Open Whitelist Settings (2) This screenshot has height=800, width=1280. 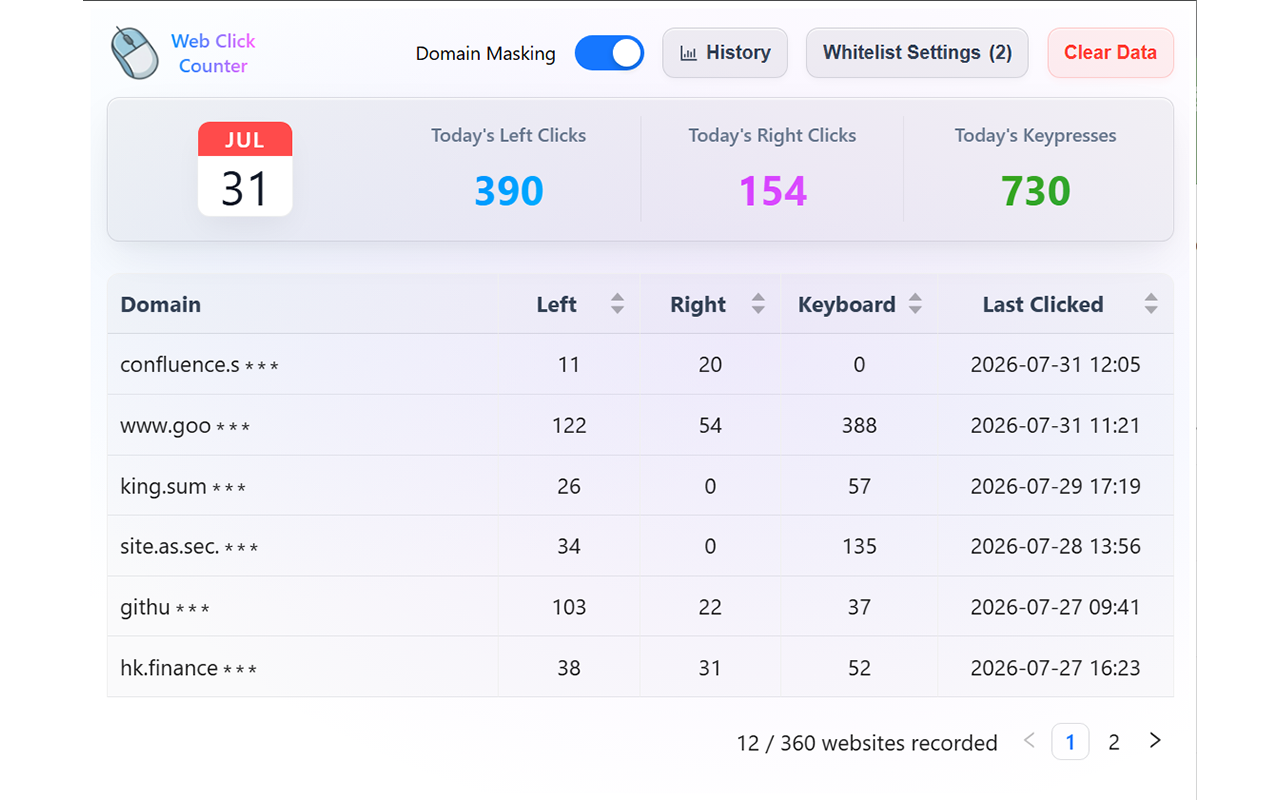point(917,53)
